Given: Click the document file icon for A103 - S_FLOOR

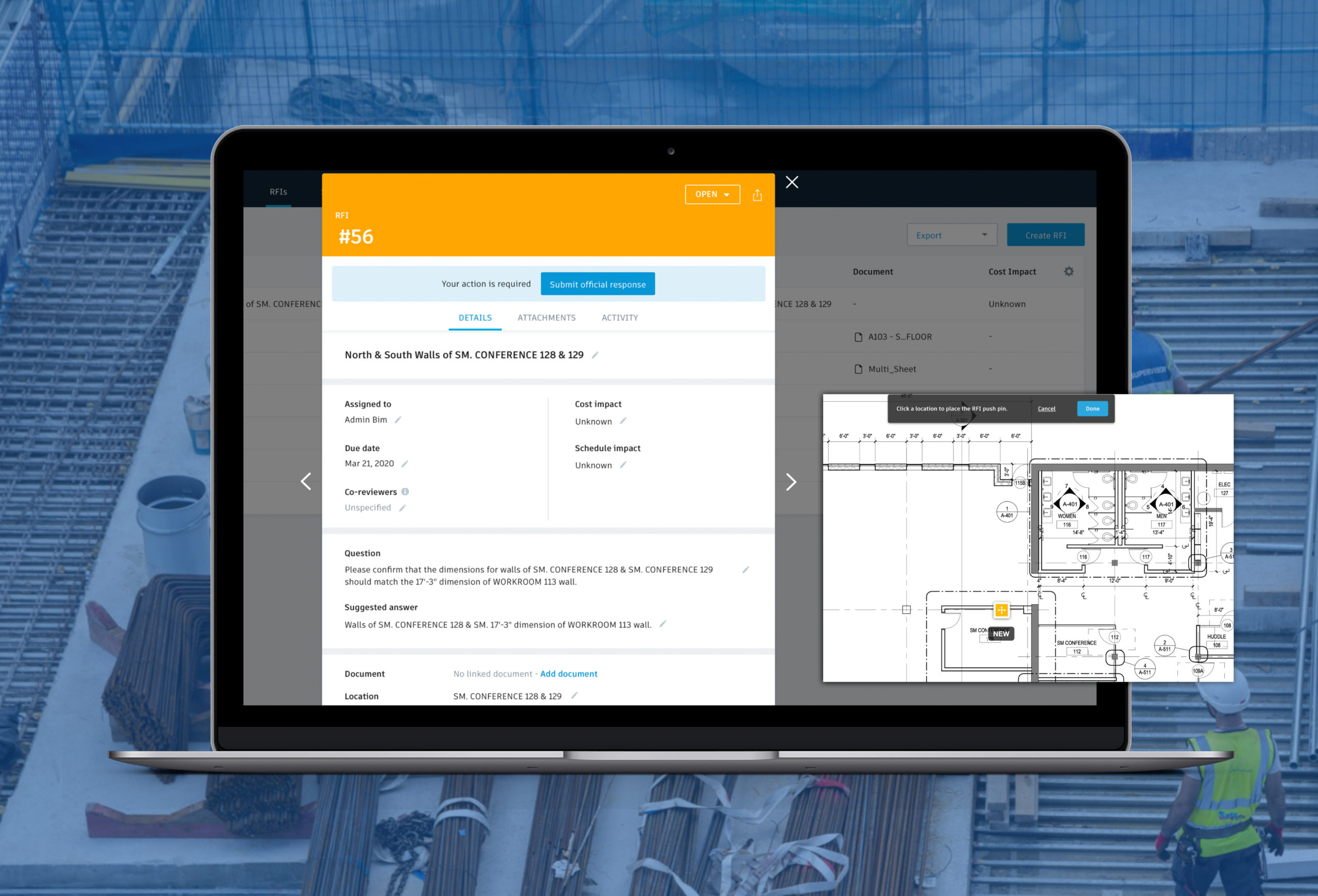Looking at the screenshot, I should point(857,337).
